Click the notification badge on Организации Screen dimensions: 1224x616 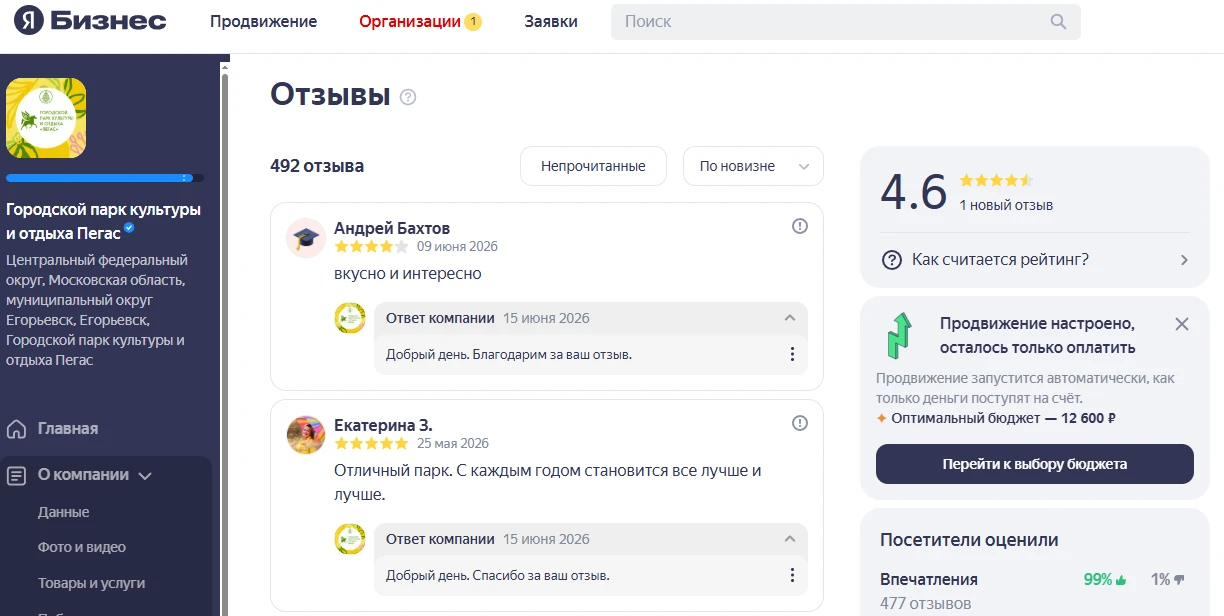(x=473, y=22)
